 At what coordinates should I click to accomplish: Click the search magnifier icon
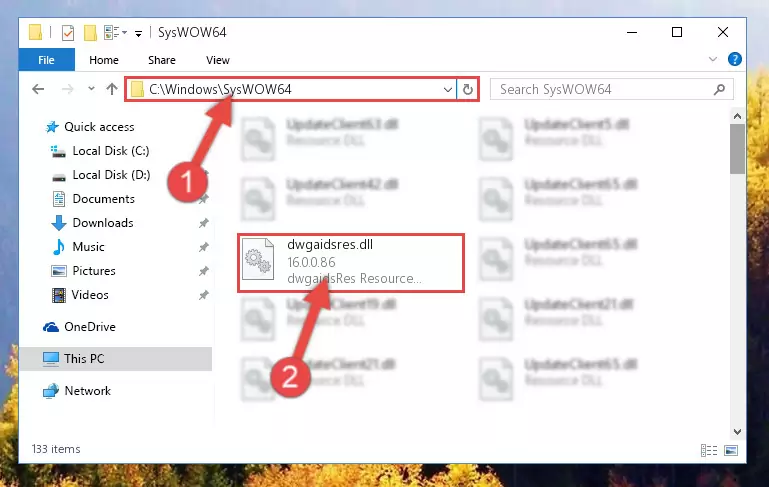[719, 89]
